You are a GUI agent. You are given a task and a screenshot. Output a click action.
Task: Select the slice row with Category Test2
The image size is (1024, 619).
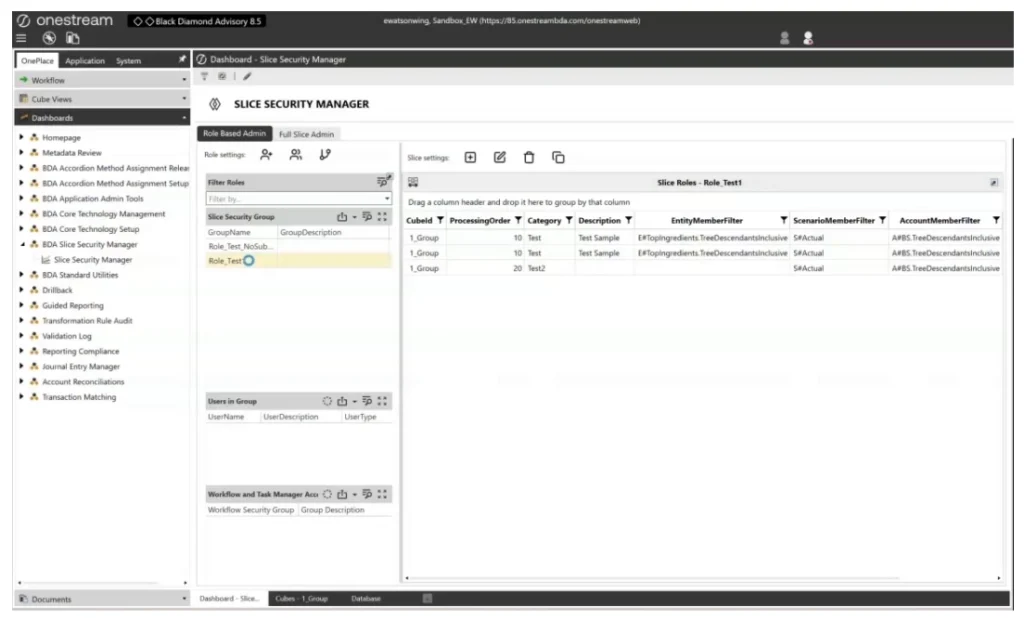[x=703, y=268]
